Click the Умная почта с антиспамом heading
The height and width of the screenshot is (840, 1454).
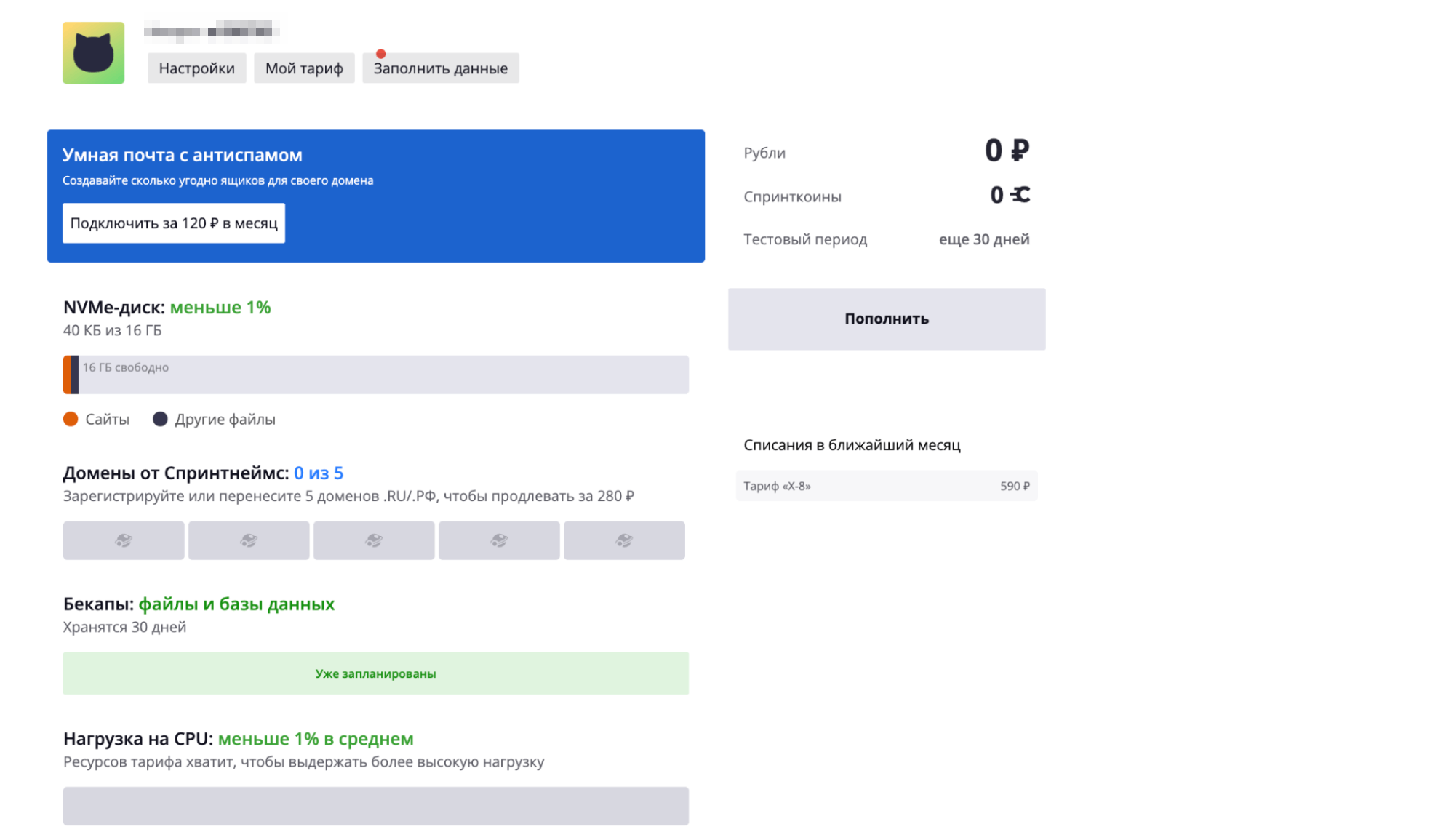(183, 155)
